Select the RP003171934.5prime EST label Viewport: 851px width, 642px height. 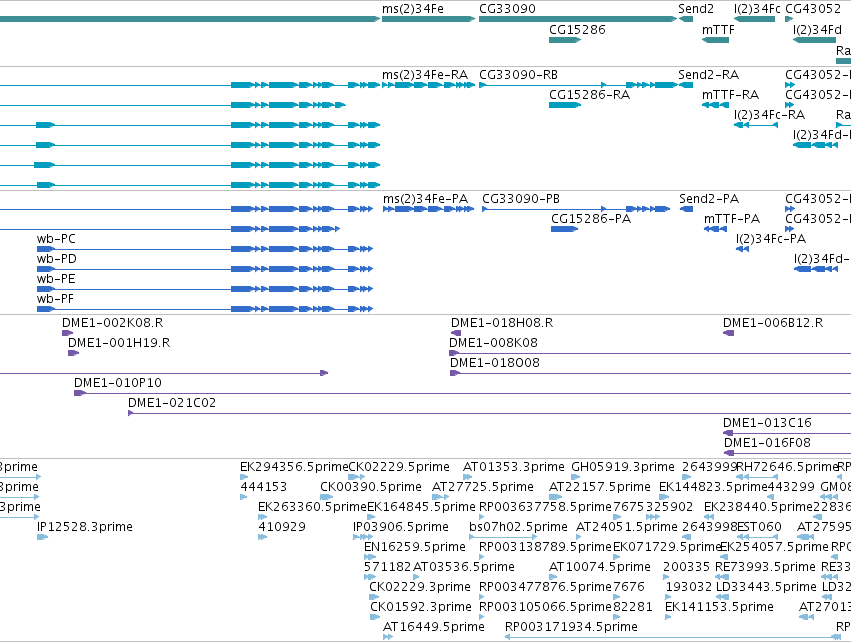pyautogui.click(x=571, y=627)
